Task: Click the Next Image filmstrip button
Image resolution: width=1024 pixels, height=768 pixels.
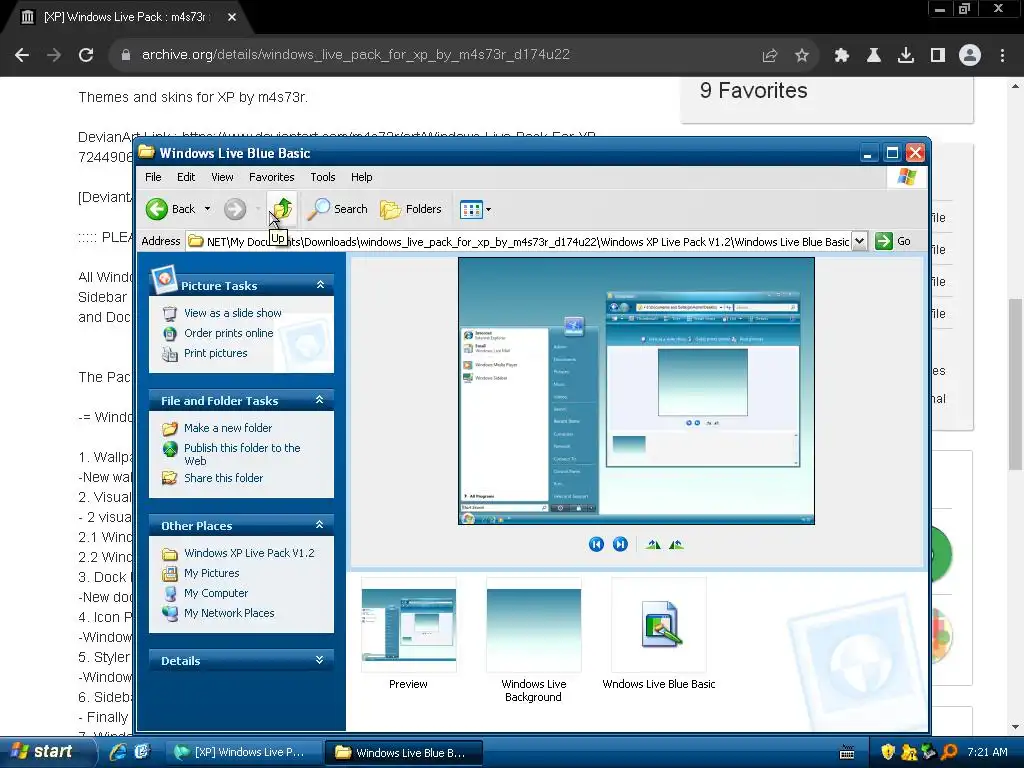Action: coord(620,544)
